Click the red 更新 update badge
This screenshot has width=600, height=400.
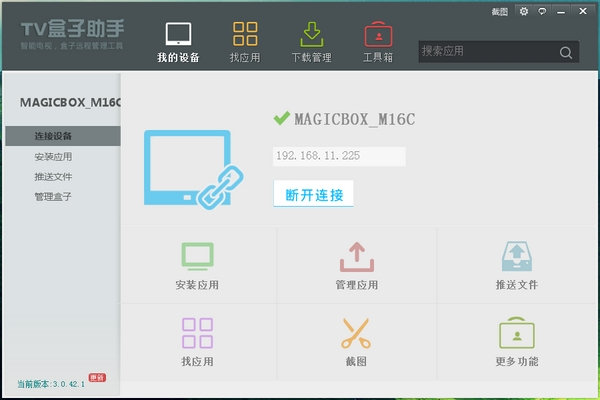(97, 378)
